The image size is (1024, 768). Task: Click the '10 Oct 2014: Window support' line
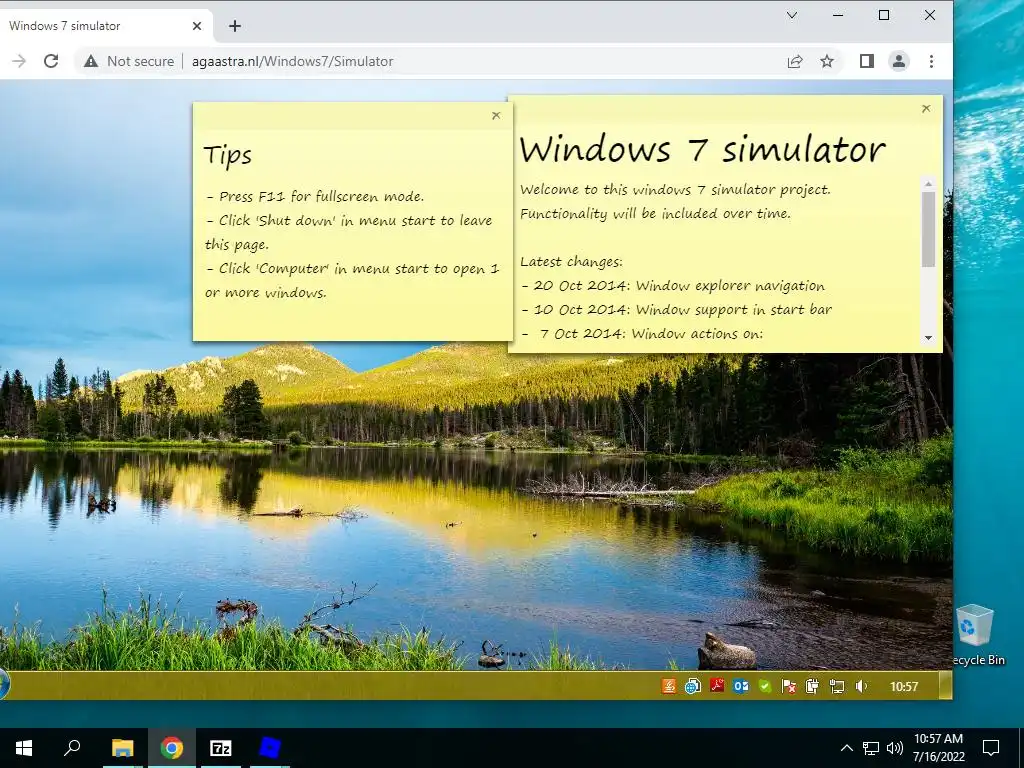click(677, 310)
